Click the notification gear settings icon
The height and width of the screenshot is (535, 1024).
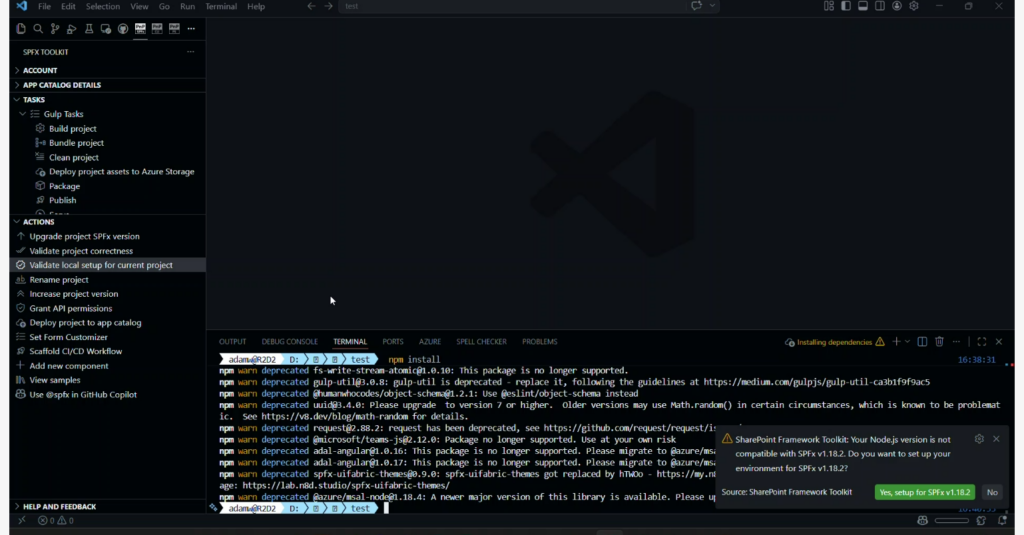pos(979,439)
